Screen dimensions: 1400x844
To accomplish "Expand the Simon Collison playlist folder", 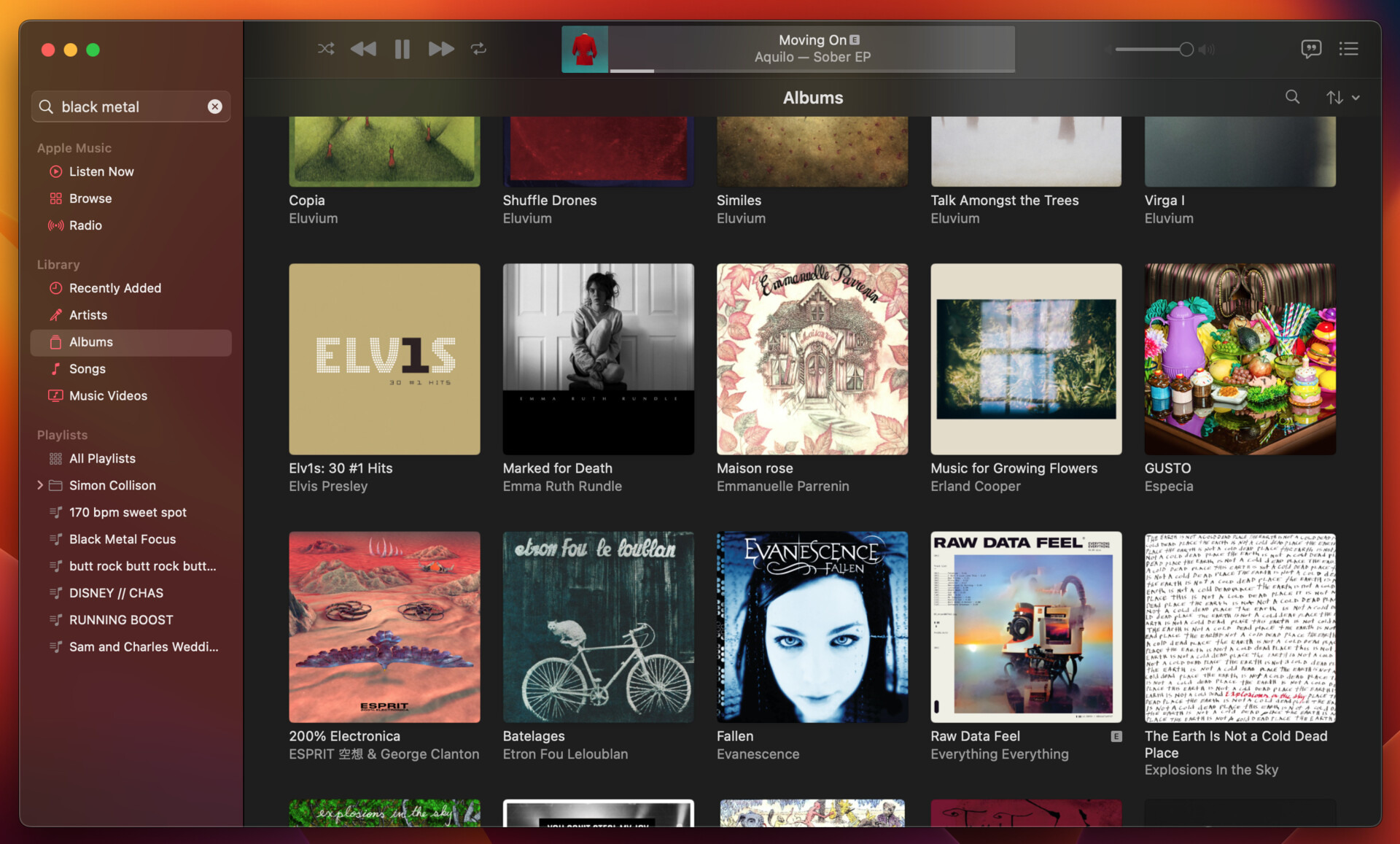I will (38, 484).
